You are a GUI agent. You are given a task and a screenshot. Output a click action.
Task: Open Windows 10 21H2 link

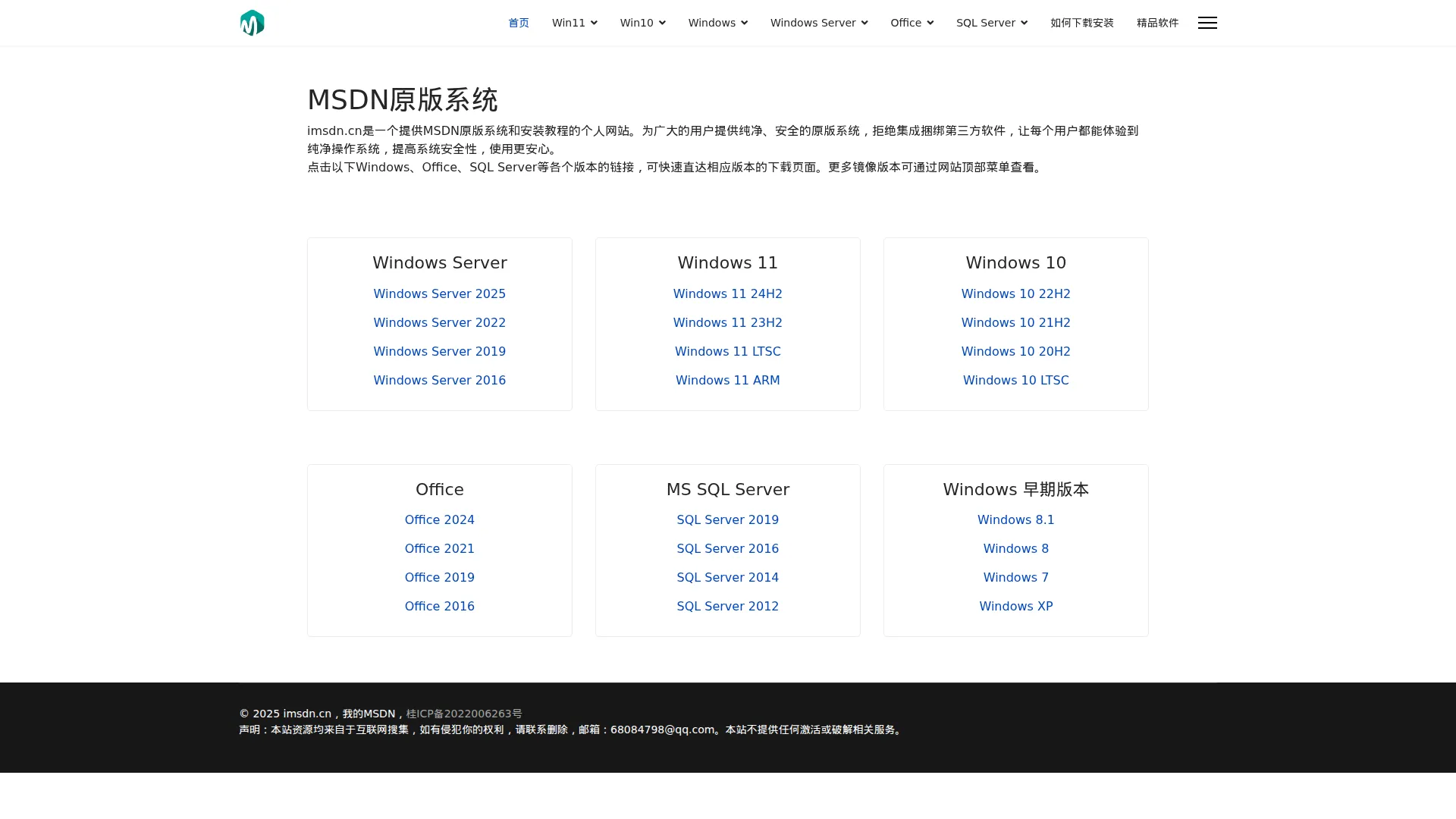point(1016,323)
